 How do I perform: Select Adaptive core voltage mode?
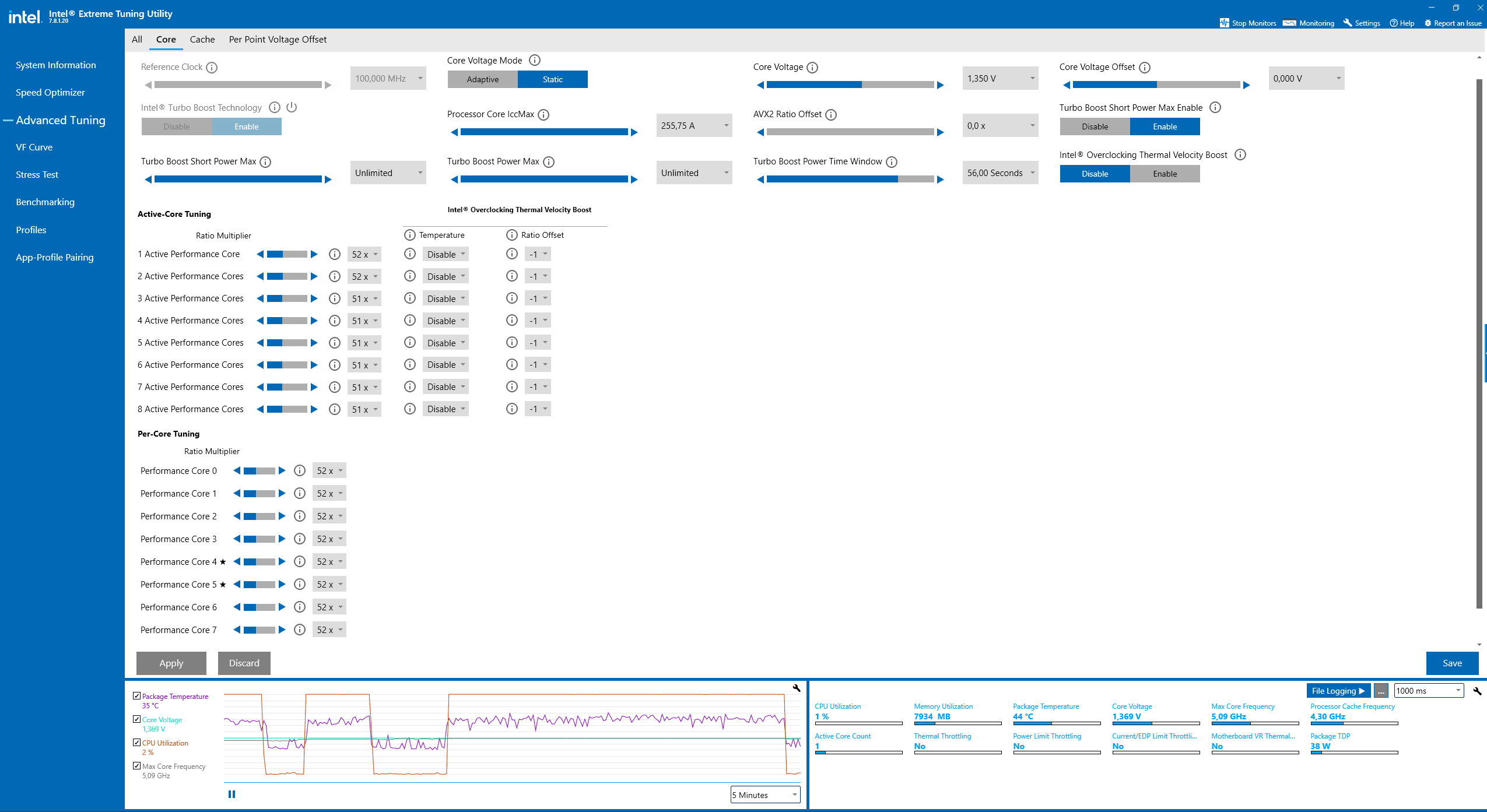tap(483, 79)
